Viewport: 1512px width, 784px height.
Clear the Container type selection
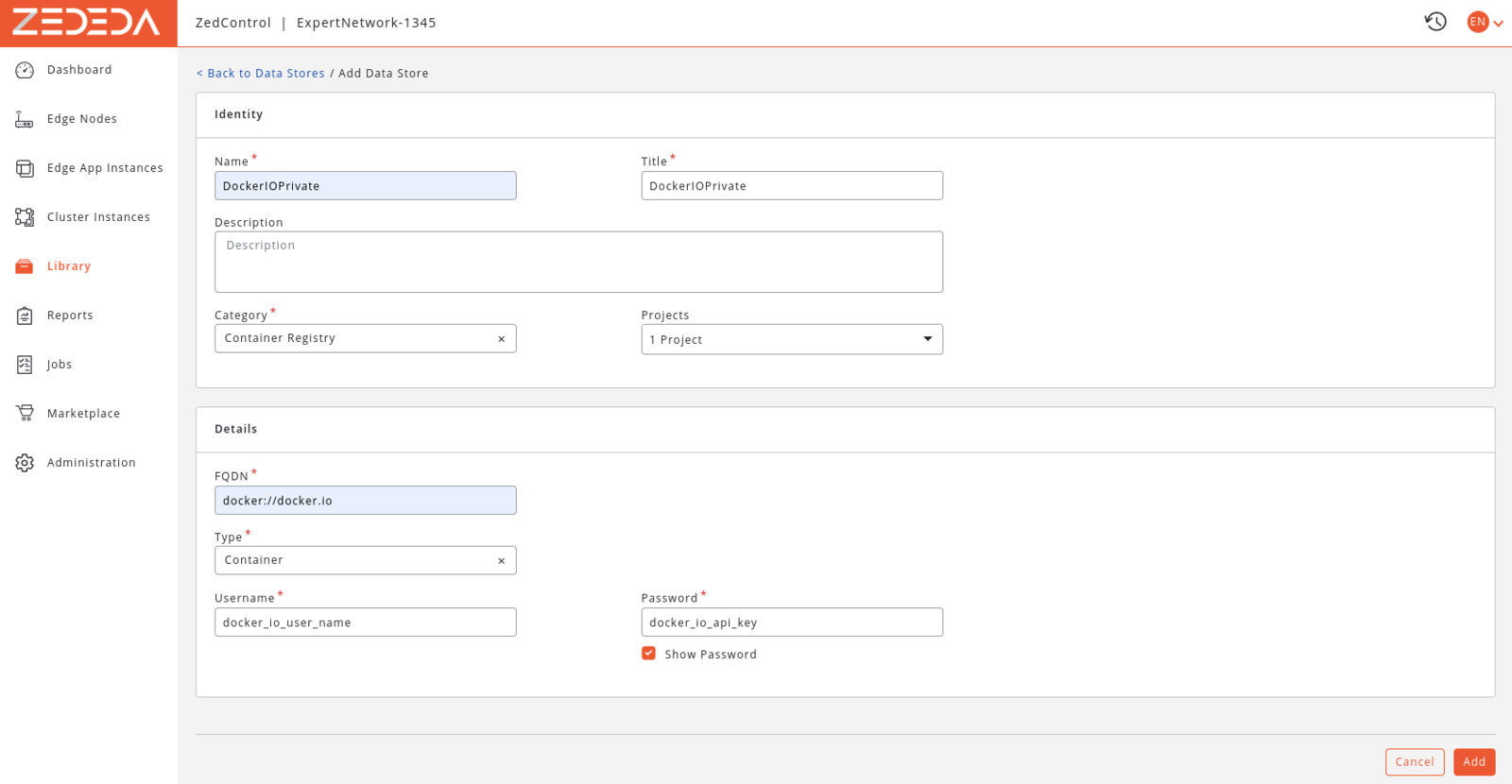(x=501, y=561)
